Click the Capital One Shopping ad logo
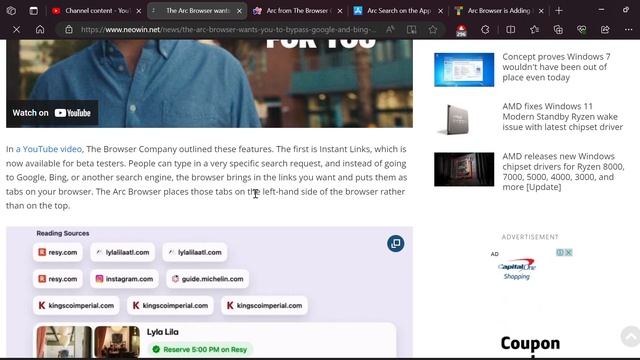The image size is (640, 360). pyautogui.click(x=517, y=269)
